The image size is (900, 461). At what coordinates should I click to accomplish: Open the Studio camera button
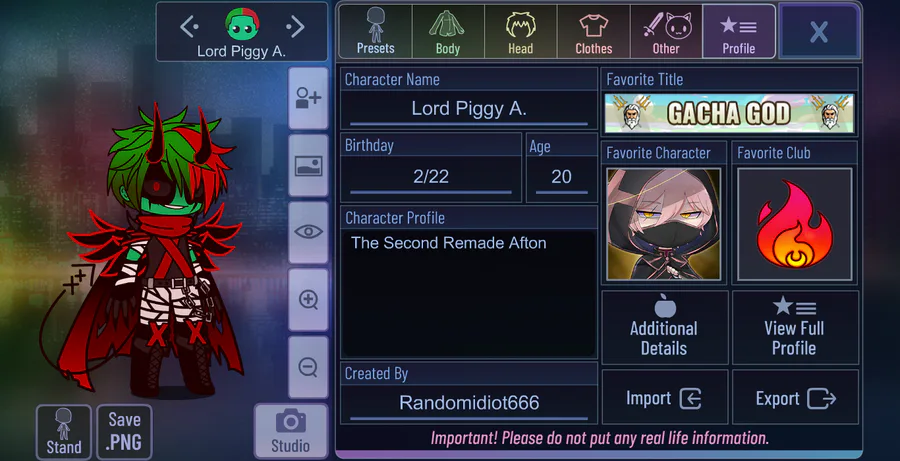(x=290, y=432)
